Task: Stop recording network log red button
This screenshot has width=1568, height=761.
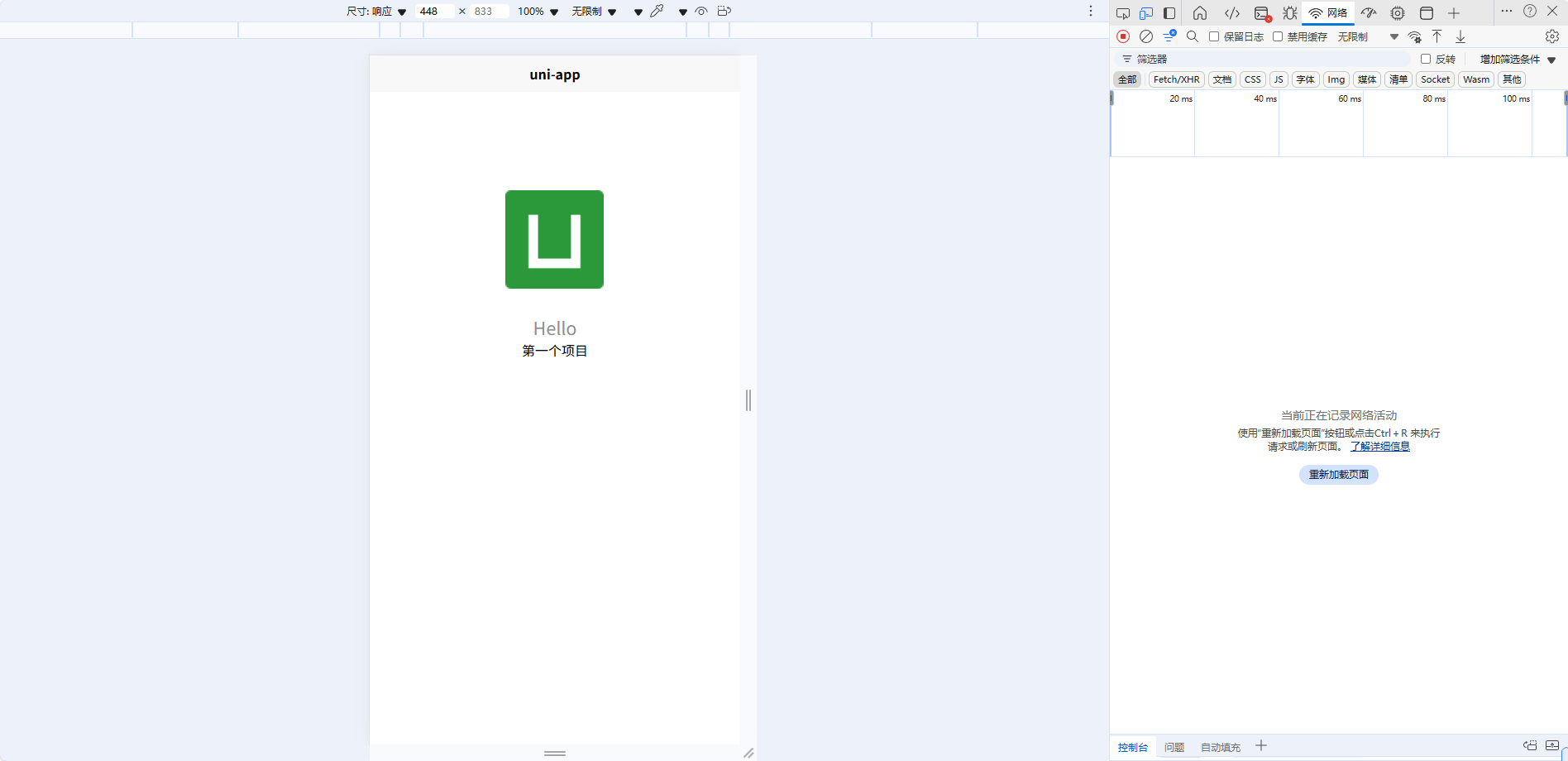Action: pos(1123,36)
